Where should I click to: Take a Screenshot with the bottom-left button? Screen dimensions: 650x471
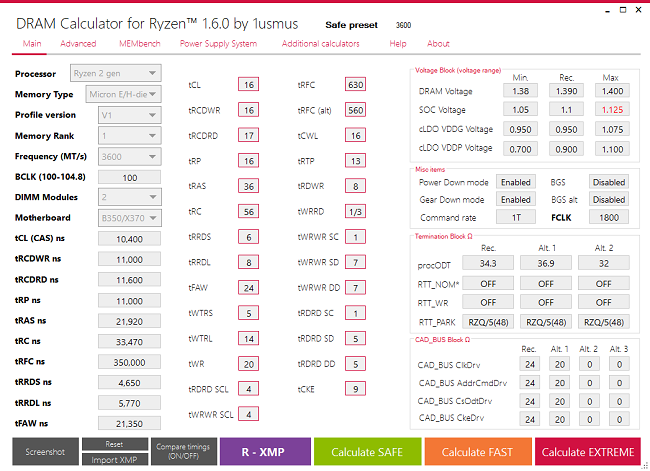(x=45, y=452)
